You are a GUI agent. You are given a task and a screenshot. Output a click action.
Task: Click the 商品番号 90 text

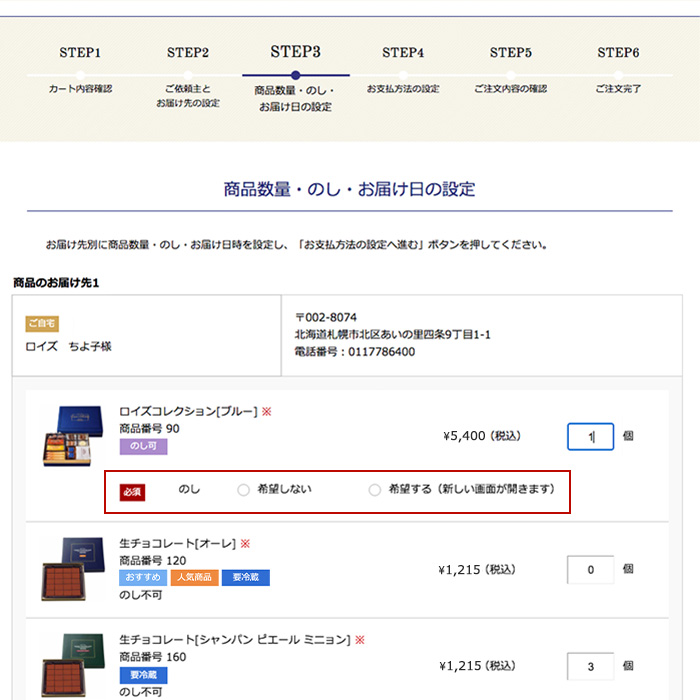[149, 429]
